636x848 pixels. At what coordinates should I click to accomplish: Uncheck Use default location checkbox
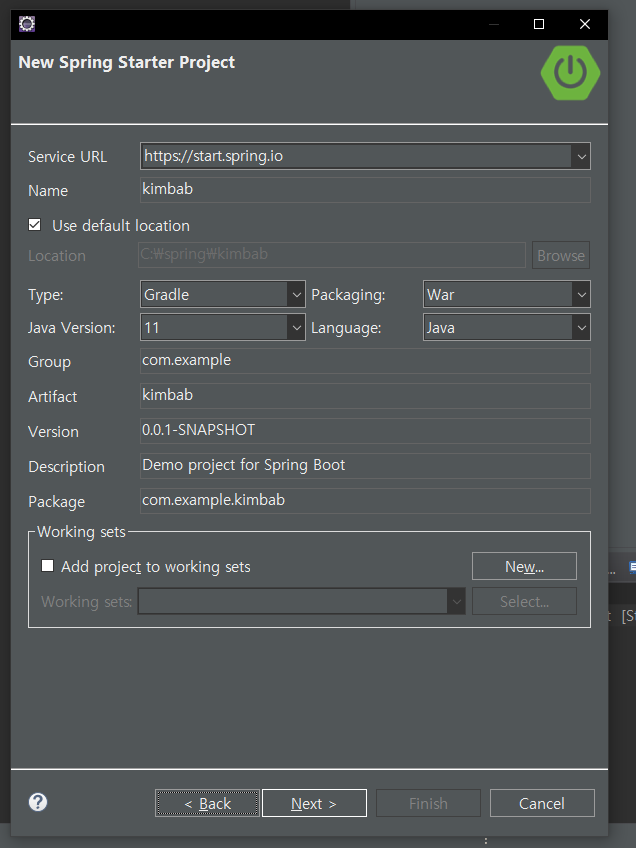35,225
